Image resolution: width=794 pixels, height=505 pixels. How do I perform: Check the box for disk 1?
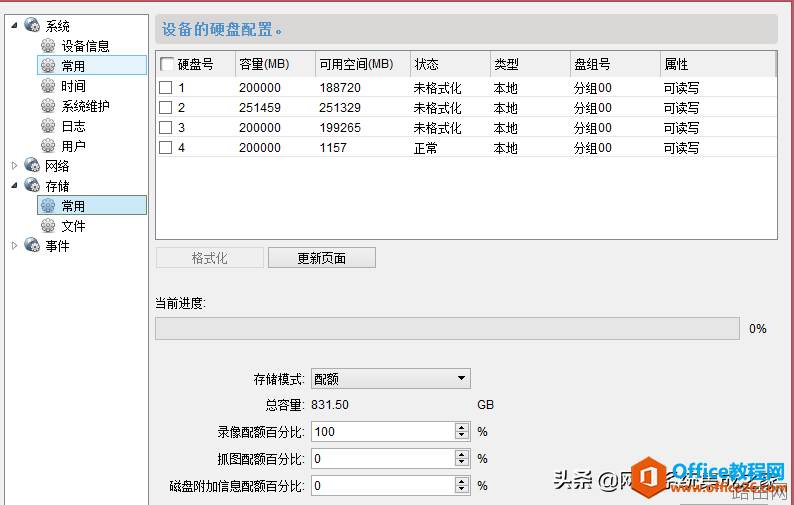[x=166, y=88]
